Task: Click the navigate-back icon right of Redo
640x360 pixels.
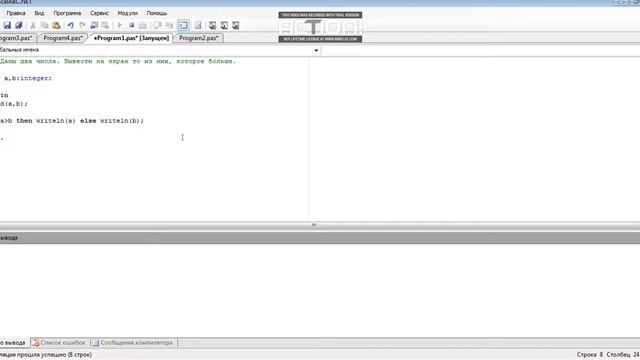Action: (94, 25)
